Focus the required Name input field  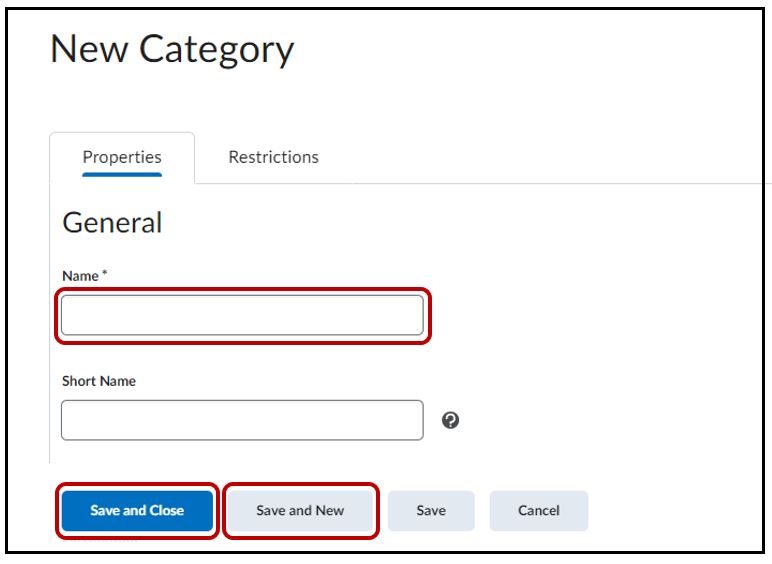click(242, 315)
